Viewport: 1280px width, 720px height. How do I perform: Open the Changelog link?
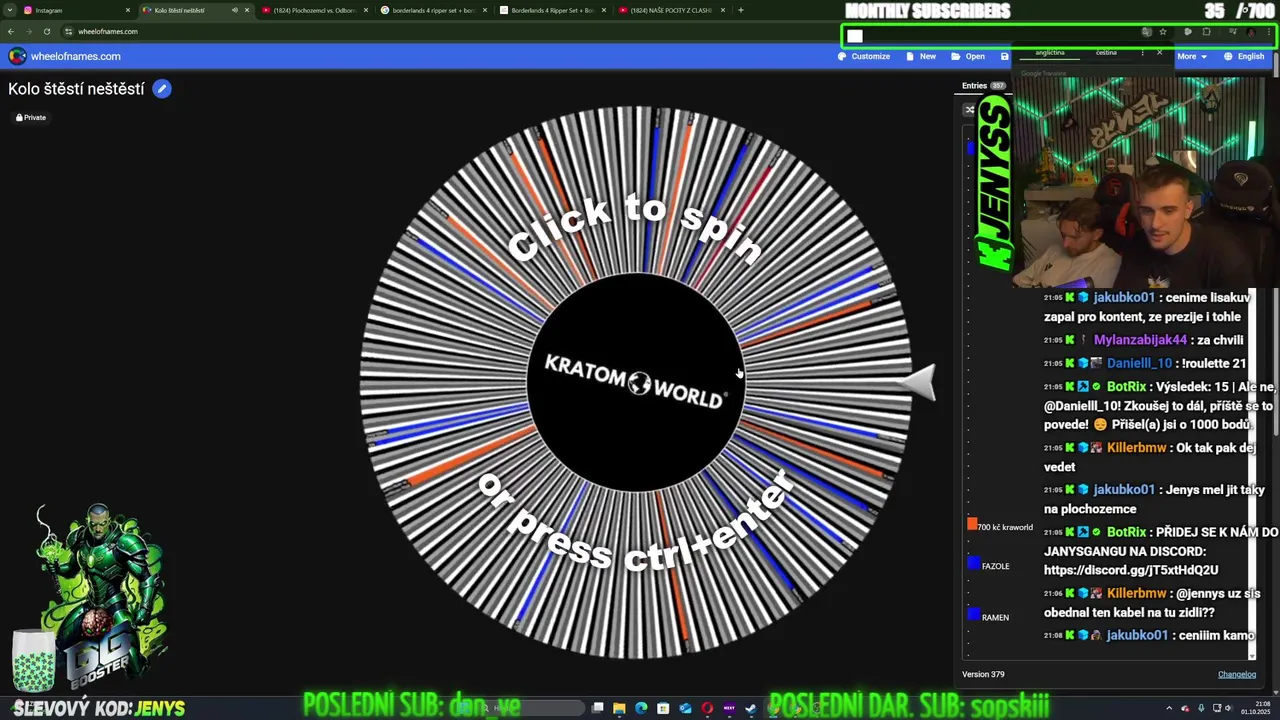point(1237,674)
